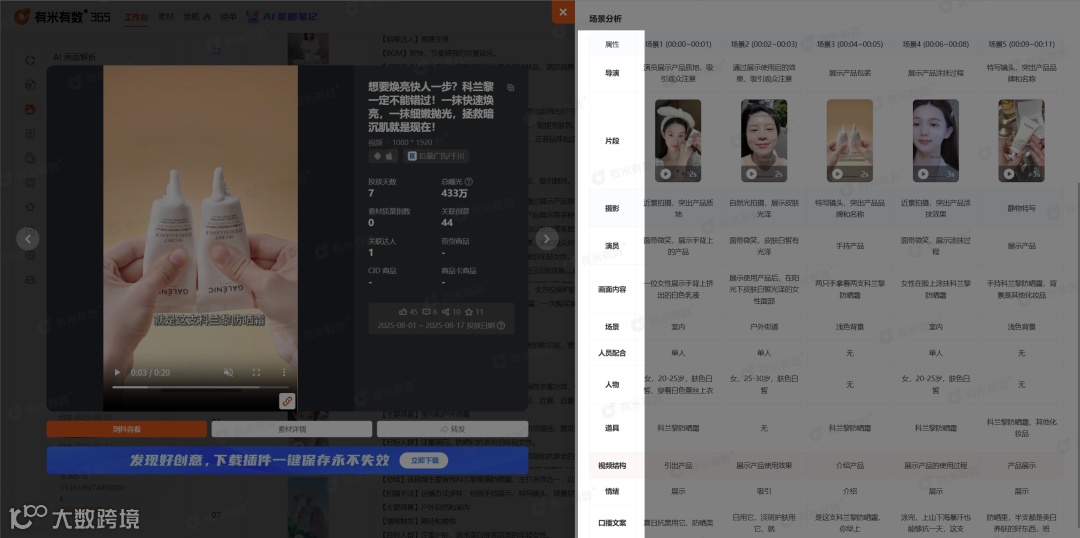Enter fullscreen mode on the video player
The height and width of the screenshot is (538, 1080).
coord(256,373)
